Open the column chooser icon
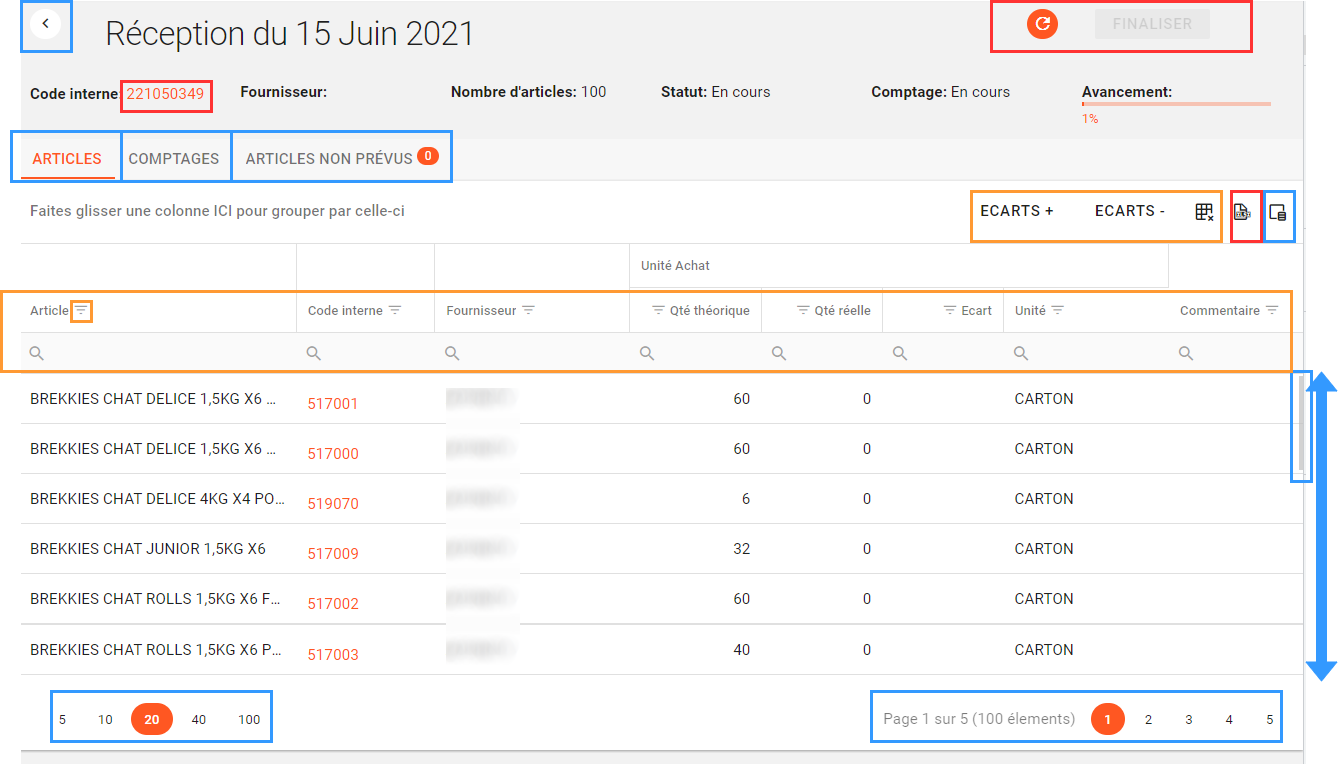The height and width of the screenshot is (766, 1338). click(1278, 212)
